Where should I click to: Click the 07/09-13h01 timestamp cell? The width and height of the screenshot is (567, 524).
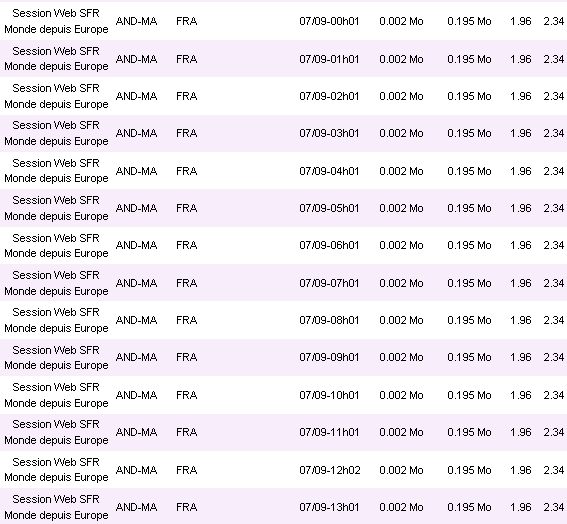click(x=329, y=507)
